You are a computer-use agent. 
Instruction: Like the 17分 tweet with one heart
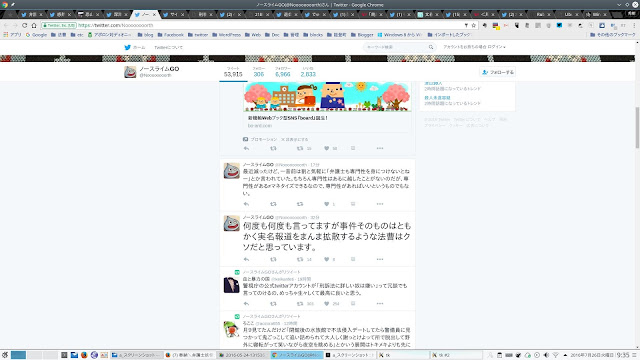pos(327,204)
